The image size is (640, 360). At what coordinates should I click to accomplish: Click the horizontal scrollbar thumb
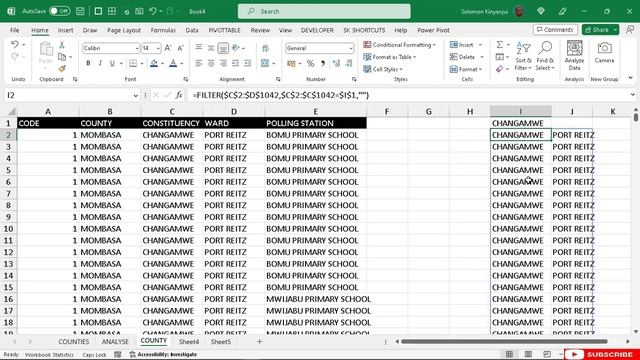[504, 341]
